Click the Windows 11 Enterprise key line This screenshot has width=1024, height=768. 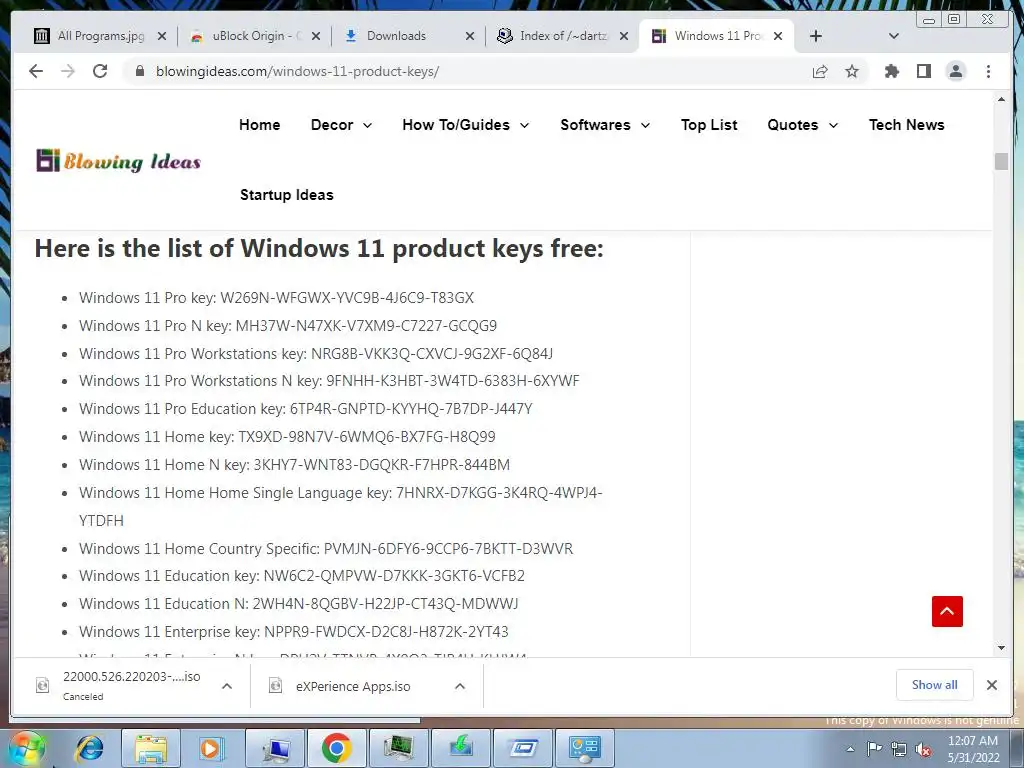click(294, 632)
